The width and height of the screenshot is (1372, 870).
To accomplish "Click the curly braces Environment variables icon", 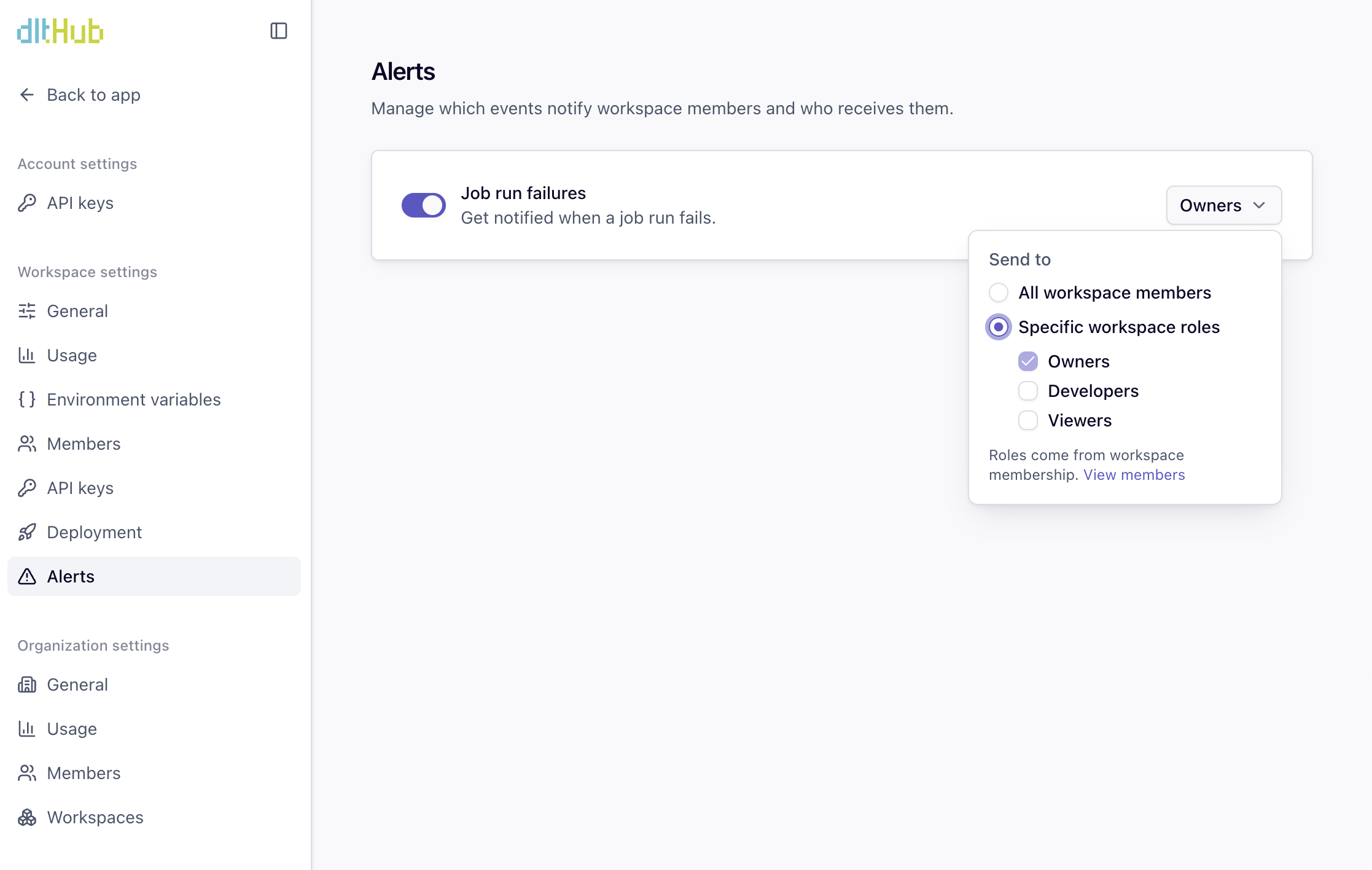I will click(27, 399).
